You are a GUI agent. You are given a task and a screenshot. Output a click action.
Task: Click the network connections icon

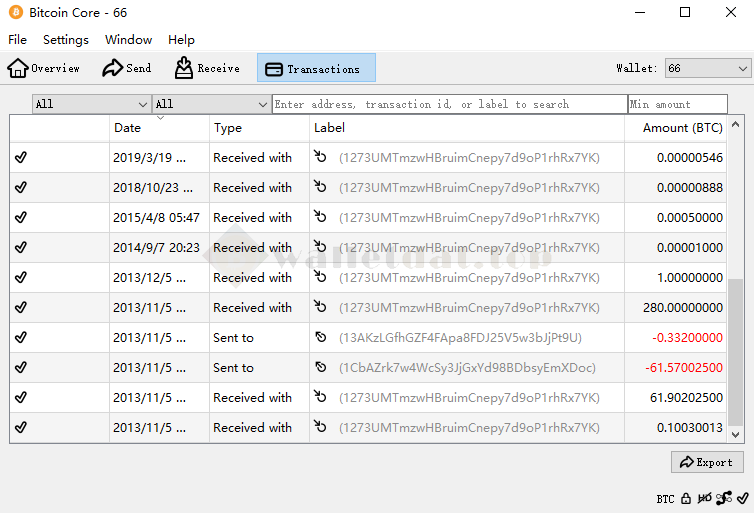[723, 498]
